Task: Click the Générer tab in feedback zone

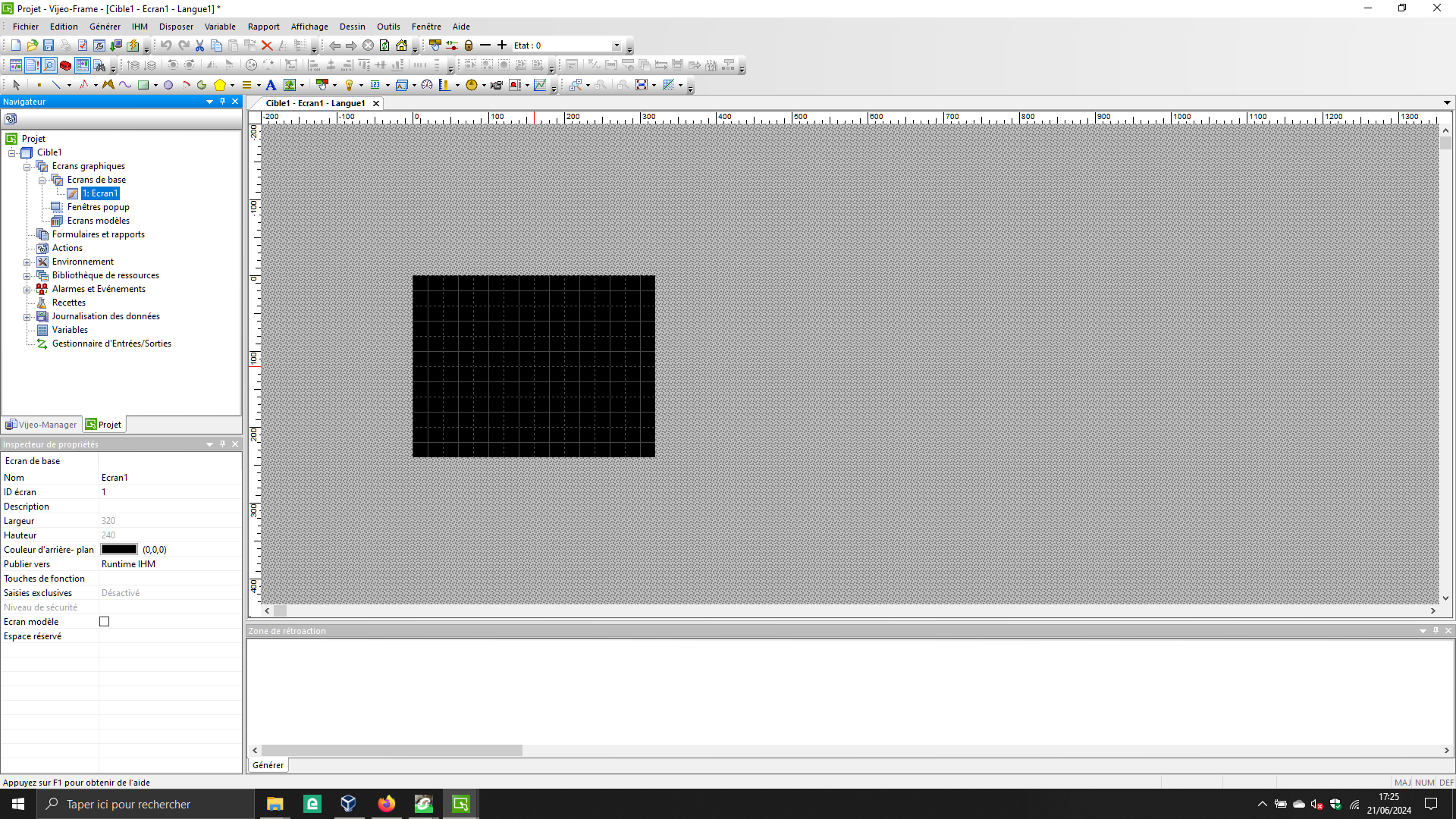Action: click(x=268, y=765)
